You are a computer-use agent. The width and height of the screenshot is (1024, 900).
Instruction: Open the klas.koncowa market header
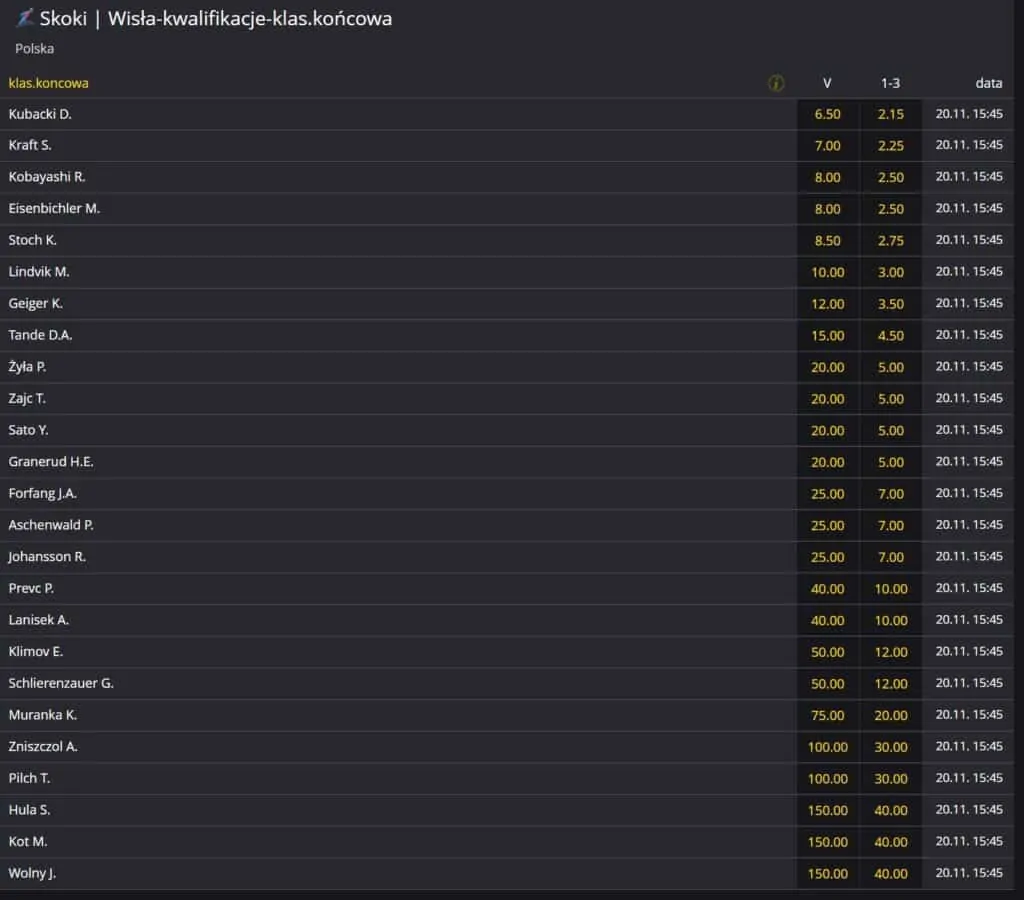click(x=48, y=83)
